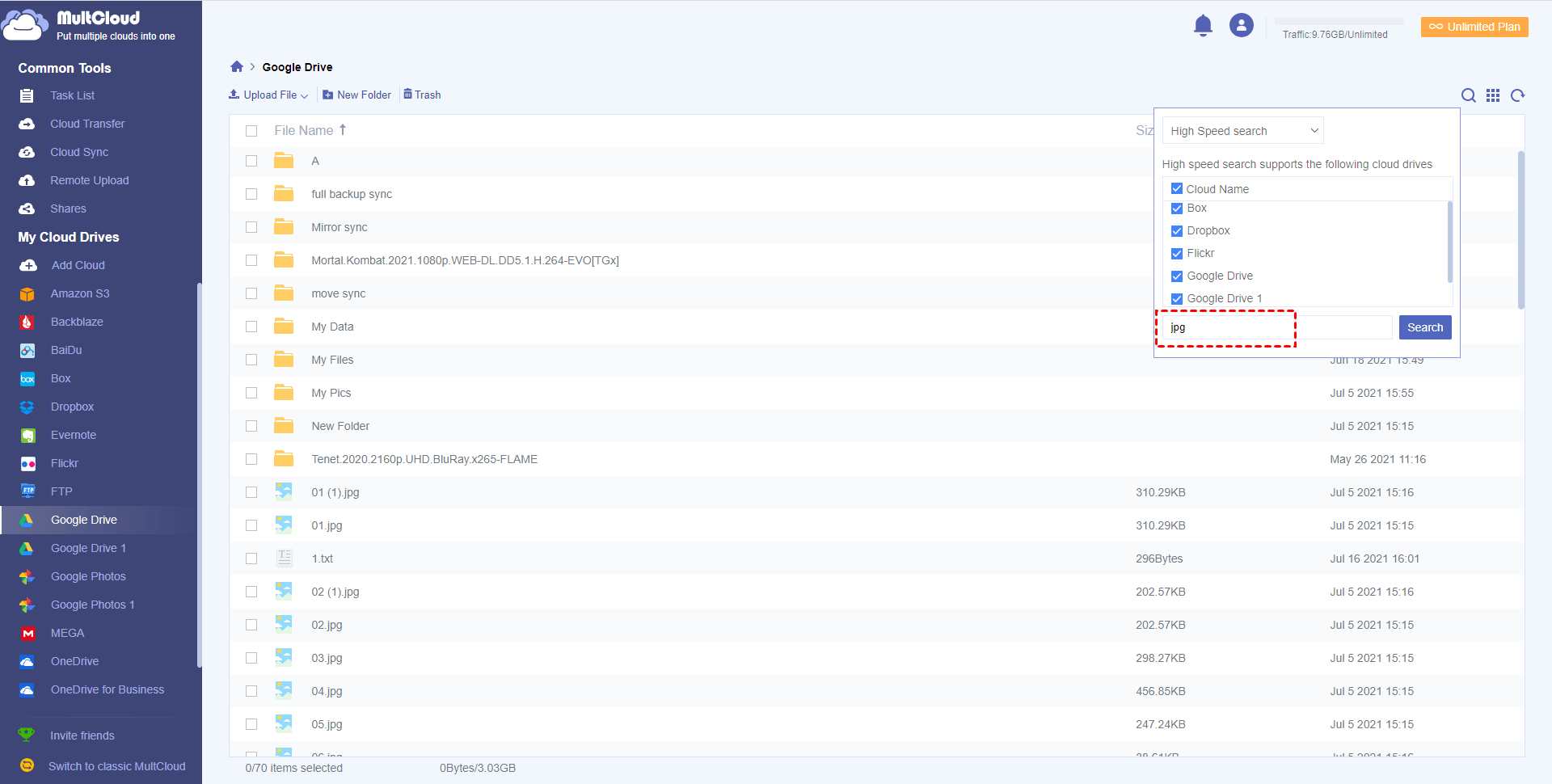Tick the checkbox for 'My Pics'

(251, 393)
